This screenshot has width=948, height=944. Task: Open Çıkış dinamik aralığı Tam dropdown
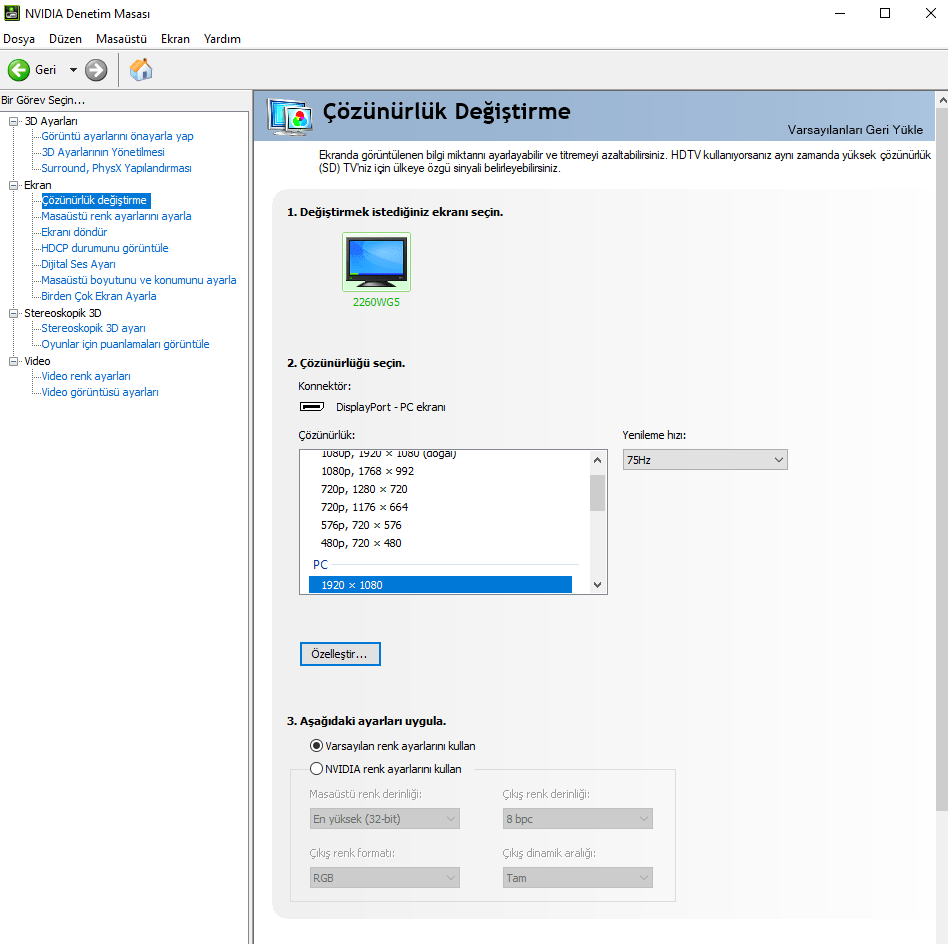[x=577, y=877]
